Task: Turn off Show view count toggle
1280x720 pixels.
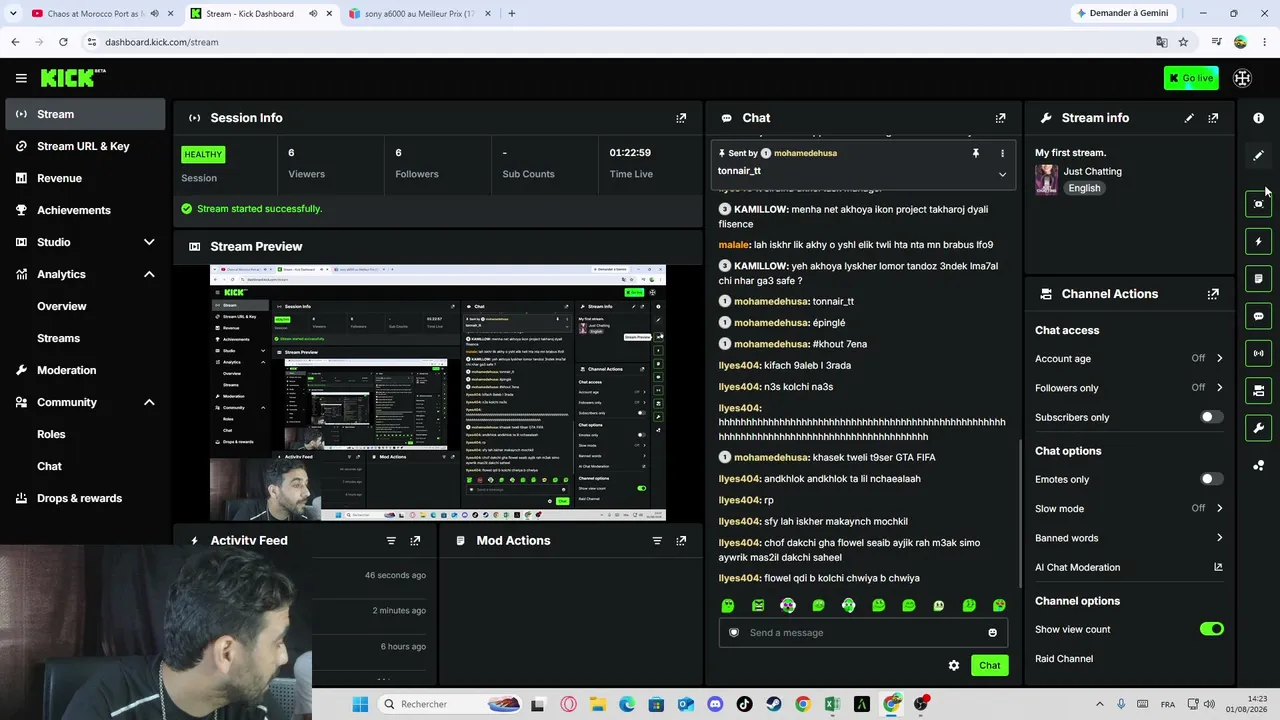Action: (1211, 629)
